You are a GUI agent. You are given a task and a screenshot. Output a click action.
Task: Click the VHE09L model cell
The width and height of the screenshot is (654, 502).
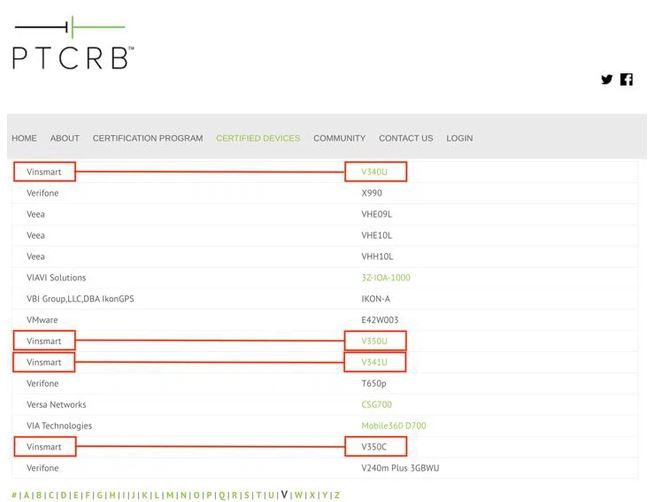[x=377, y=214]
